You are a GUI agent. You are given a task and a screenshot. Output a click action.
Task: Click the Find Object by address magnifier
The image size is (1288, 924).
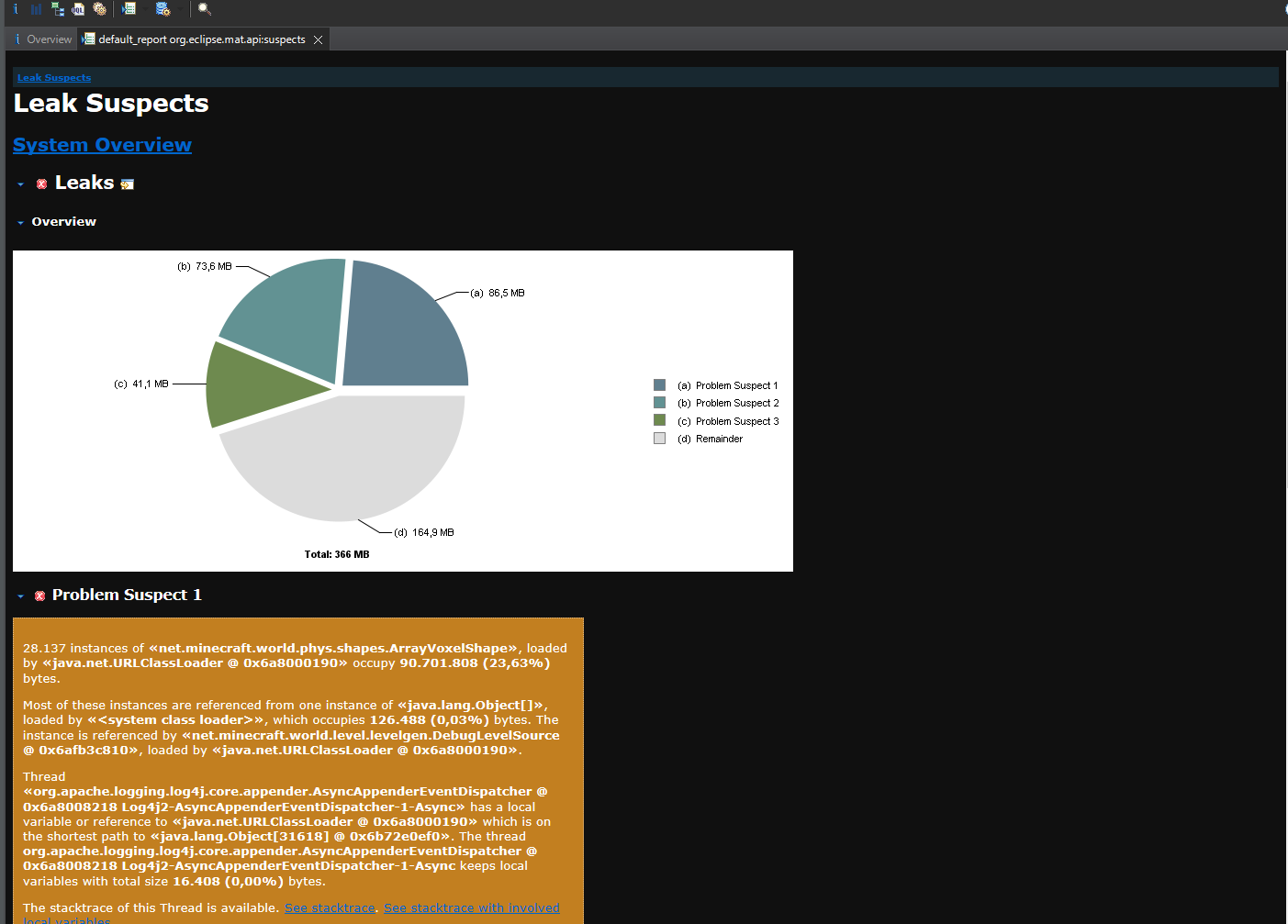(205, 9)
